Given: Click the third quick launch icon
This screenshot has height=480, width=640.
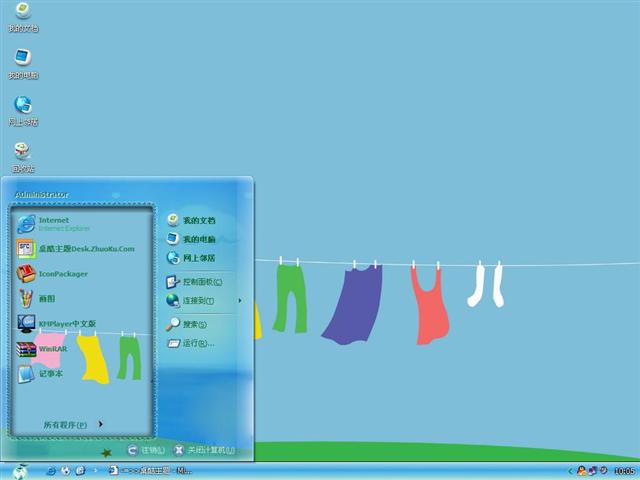Looking at the screenshot, I should [x=80, y=471].
